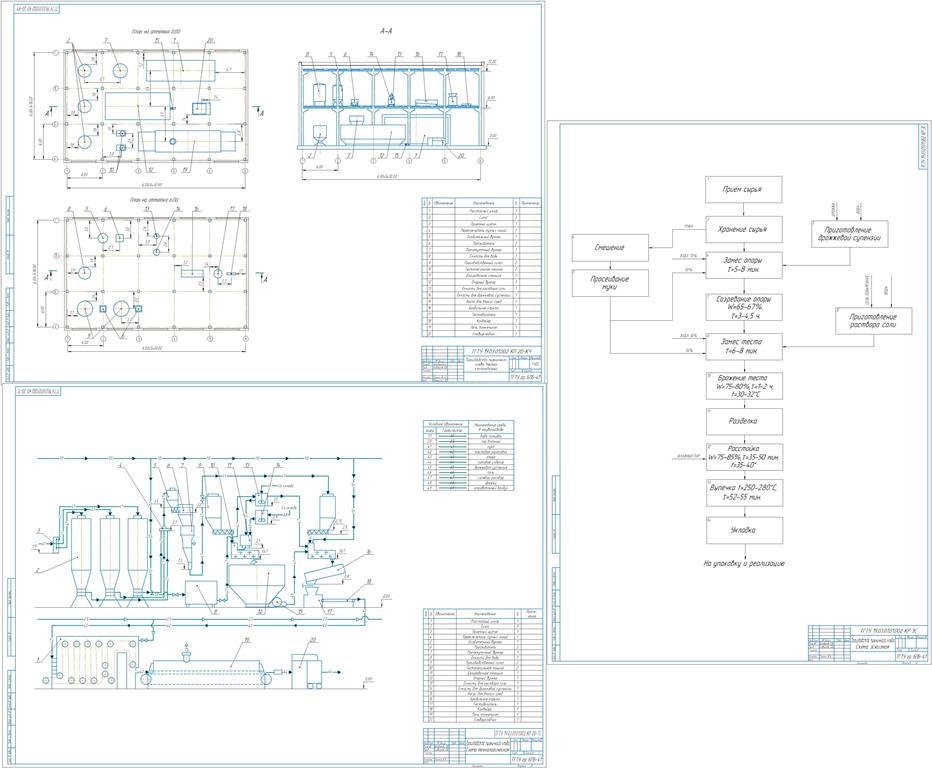Image resolution: width=932 pixels, height=768 pixels.
Task: Click the 'Созревание опары' block
Action: point(744,307)
